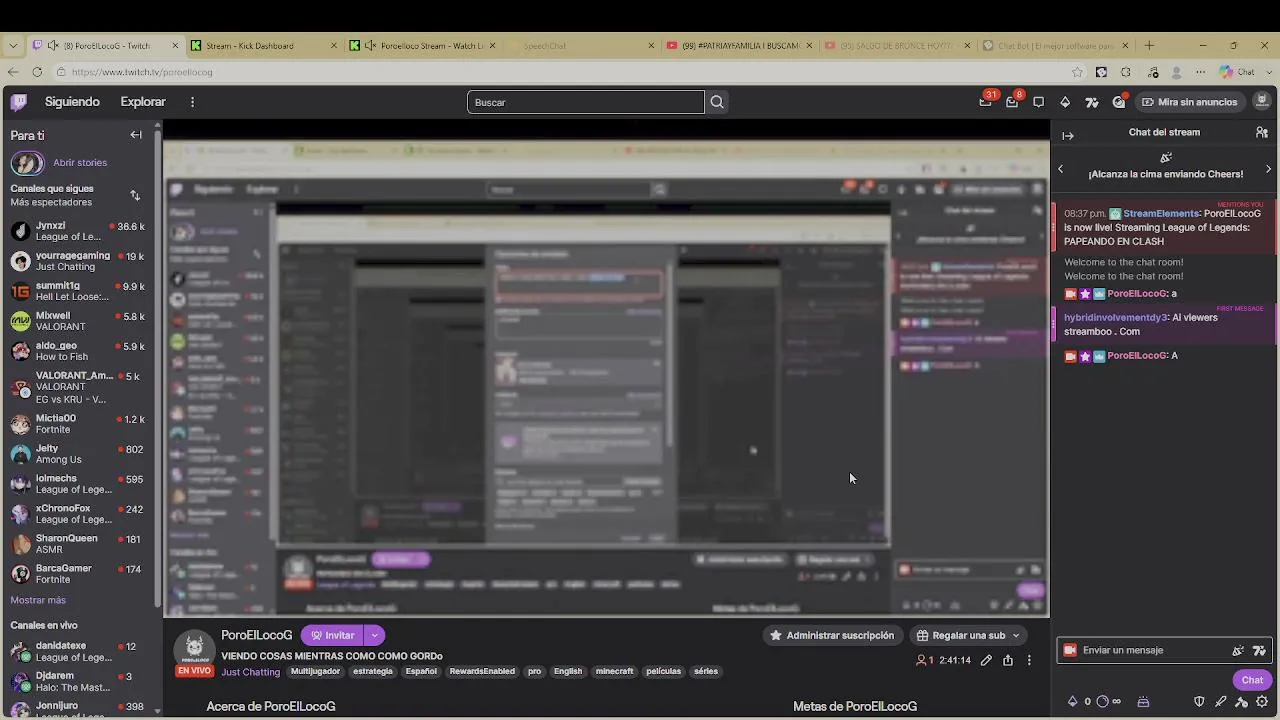
Task: Open Prime loot icon with 31 badge
Action: (x=986, y=101)
